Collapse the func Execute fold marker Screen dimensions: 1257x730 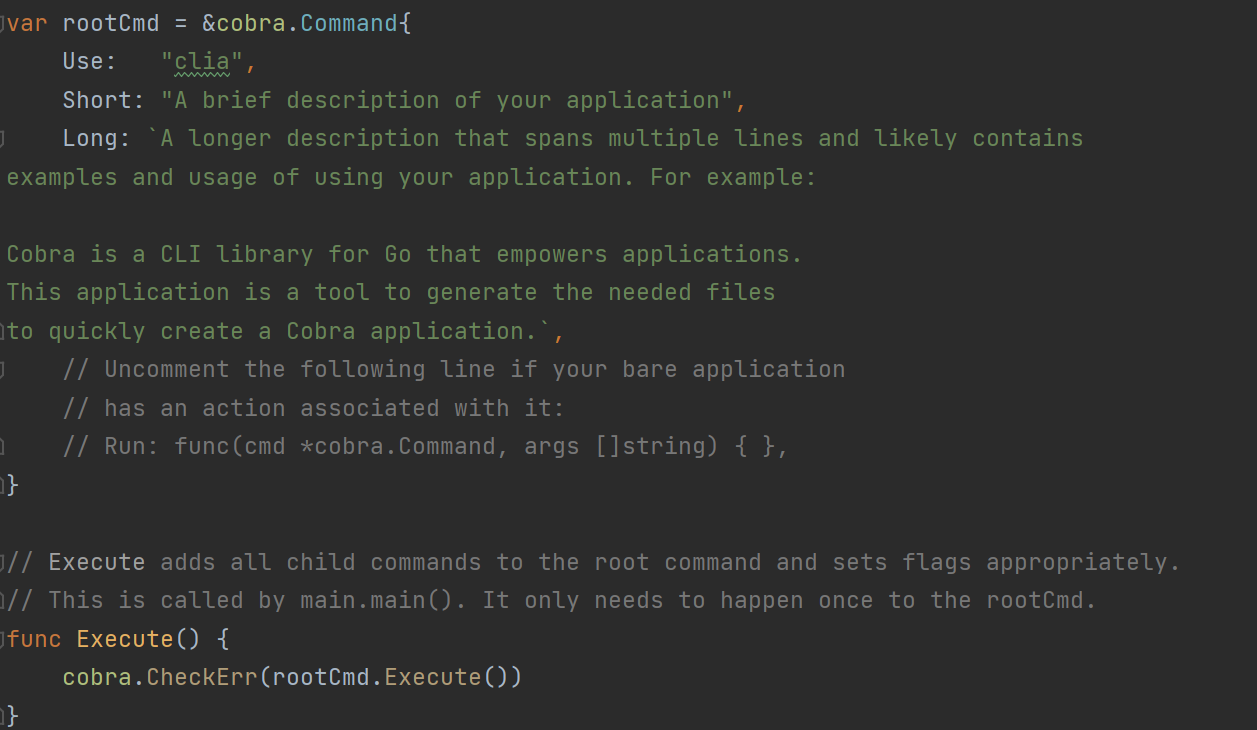click(x=3, y=639)
